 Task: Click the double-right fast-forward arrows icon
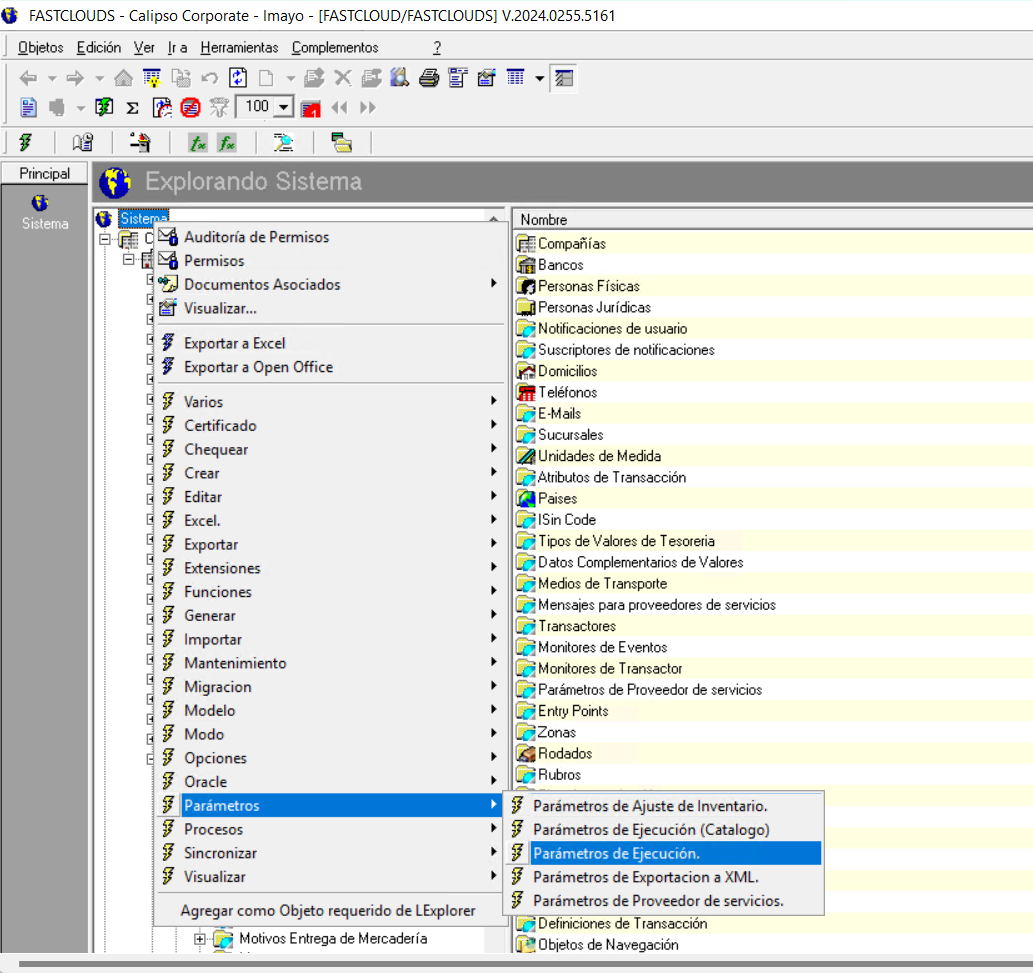coord(368,107)
